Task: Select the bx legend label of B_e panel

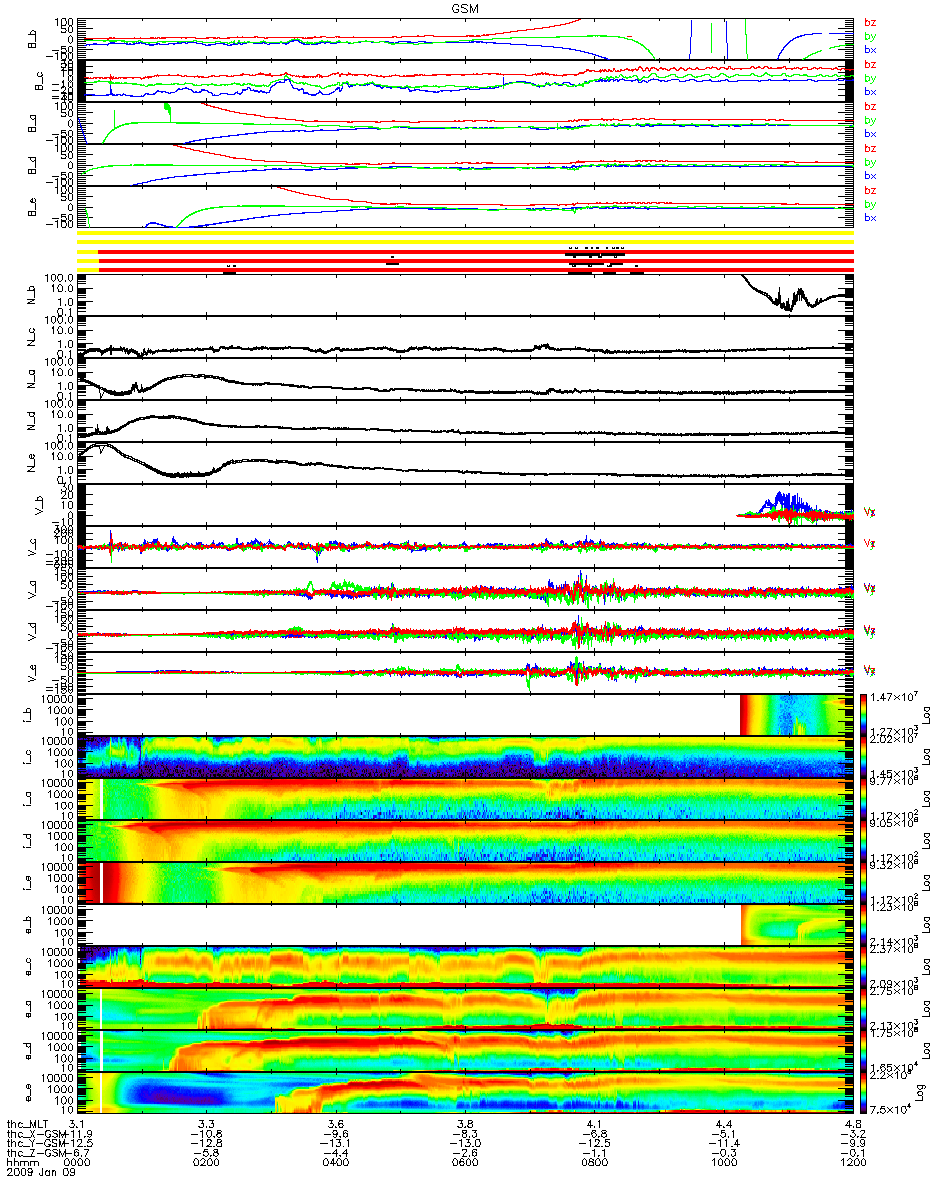Action: coord(870,218)
